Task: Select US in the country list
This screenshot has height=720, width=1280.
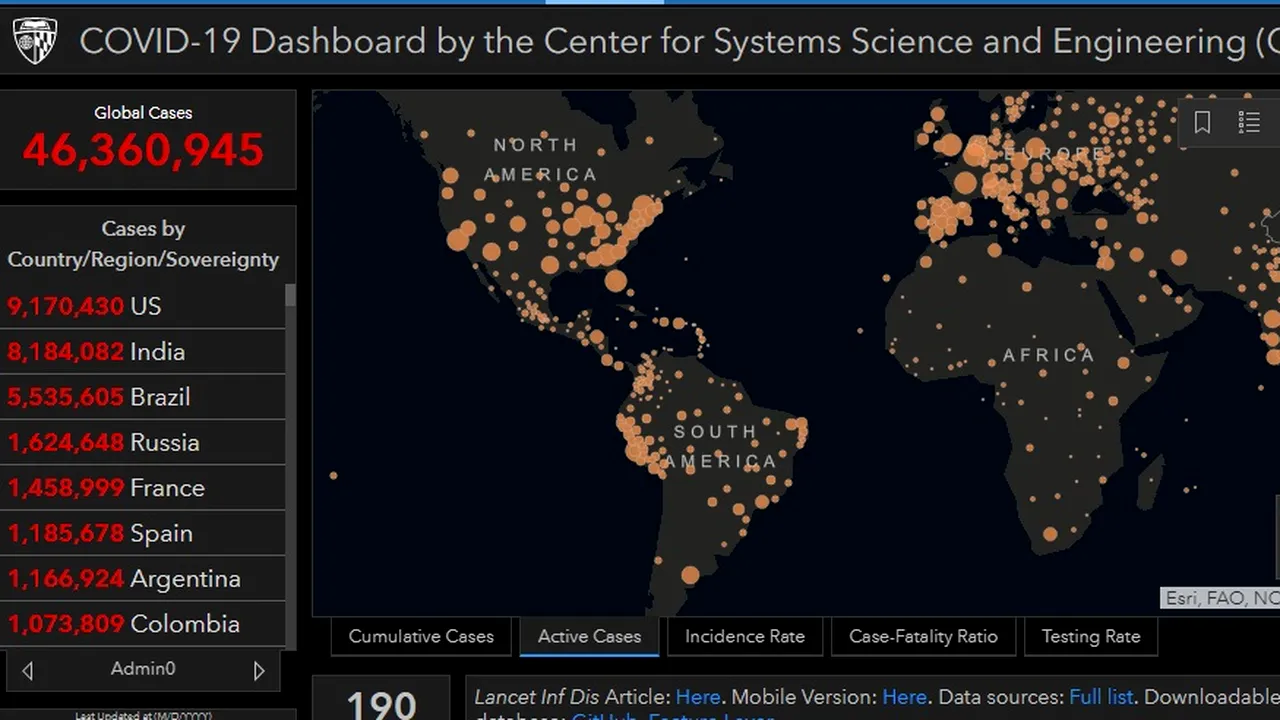Action: [143, 306]
